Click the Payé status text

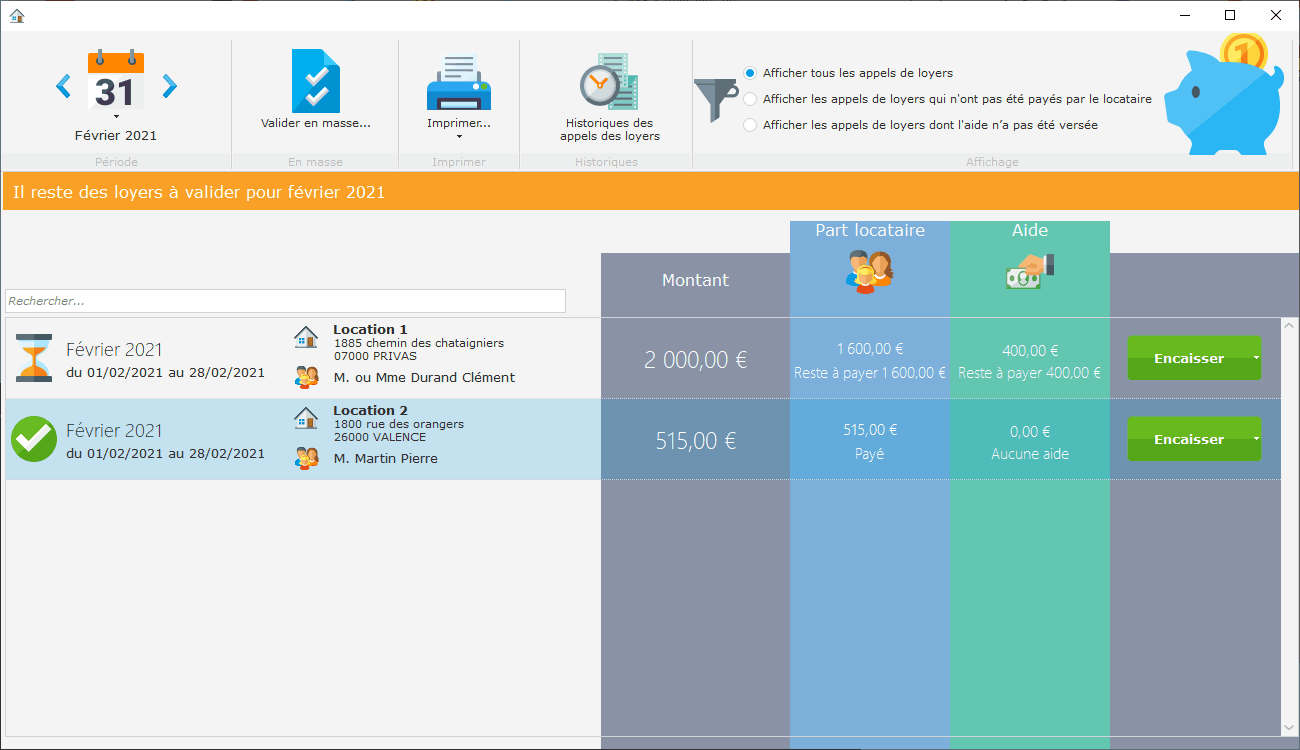(870, 454)
